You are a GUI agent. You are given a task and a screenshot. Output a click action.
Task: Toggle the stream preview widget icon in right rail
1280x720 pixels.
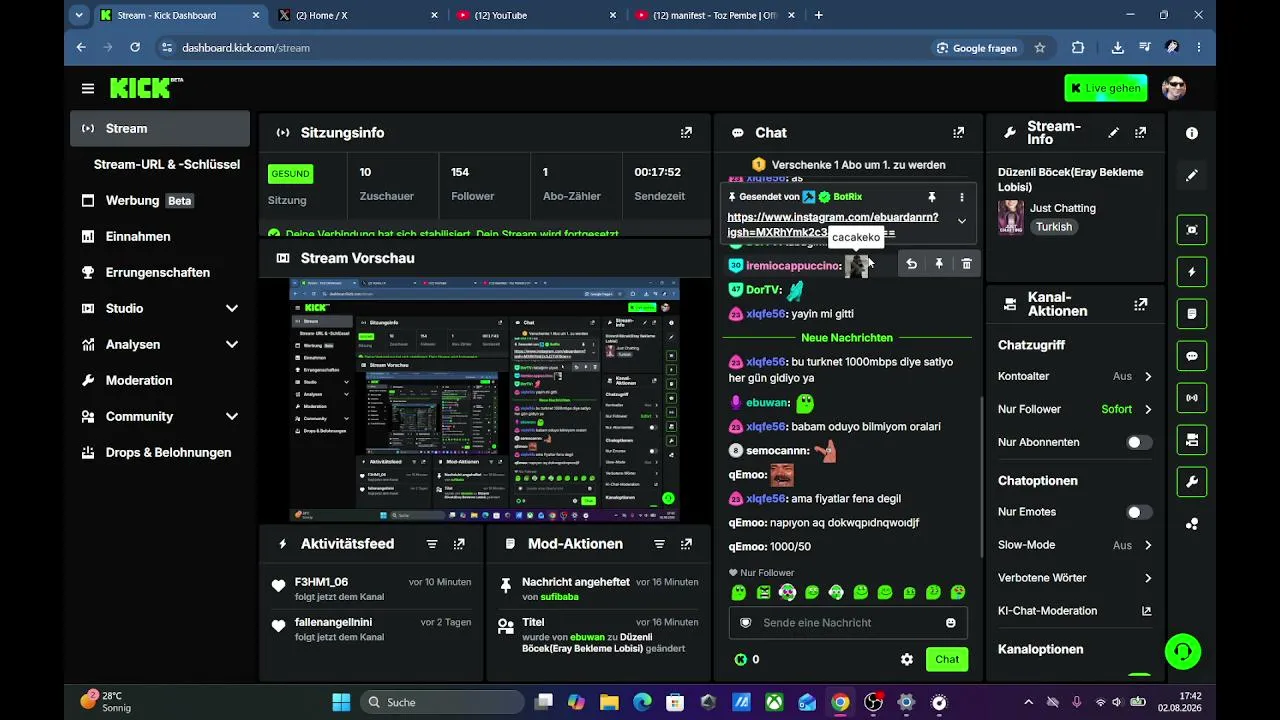pyautogui.click(x=1191, y=229)
